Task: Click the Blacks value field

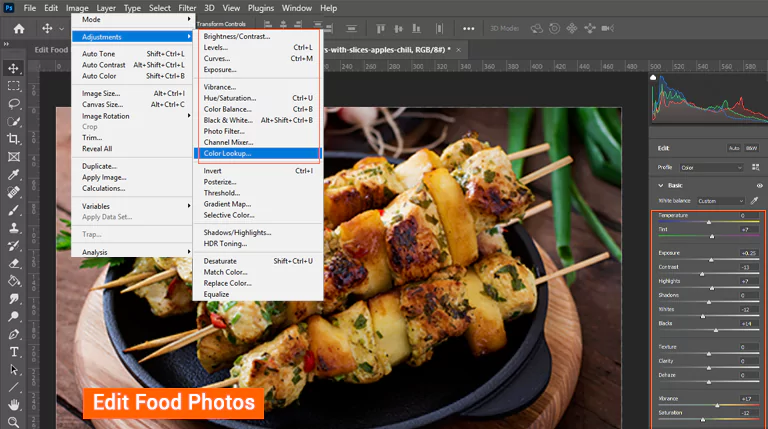Action: 748,324
